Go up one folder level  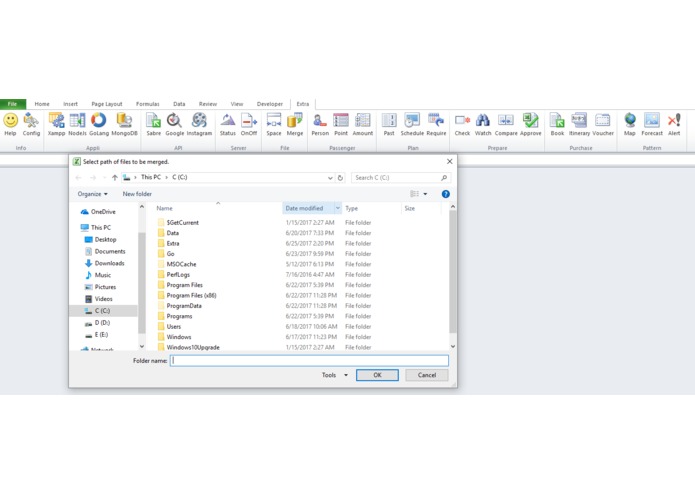coord(115,178)
